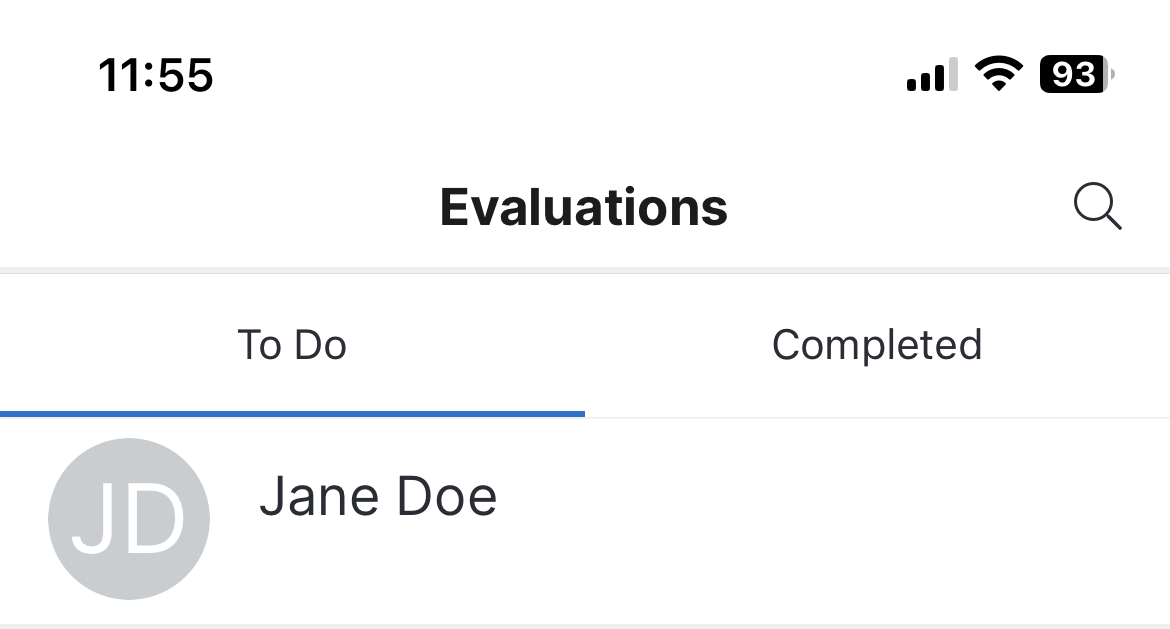The height and width of the screenshot is (629, 1170).
Task: Show completed evaluations list
Action: (877, 345)
